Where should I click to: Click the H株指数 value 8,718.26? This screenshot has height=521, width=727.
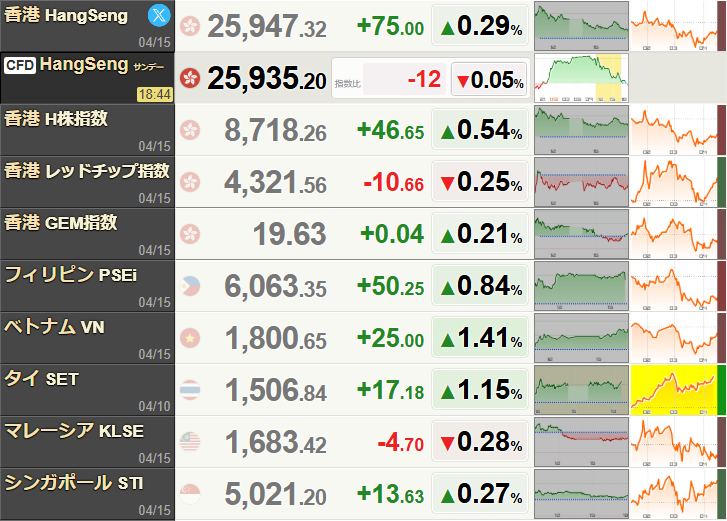click(x=275, y=130)
